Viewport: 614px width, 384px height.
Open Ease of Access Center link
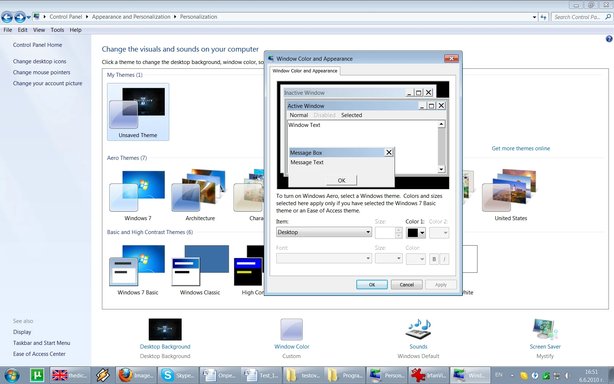click(39, 354)
